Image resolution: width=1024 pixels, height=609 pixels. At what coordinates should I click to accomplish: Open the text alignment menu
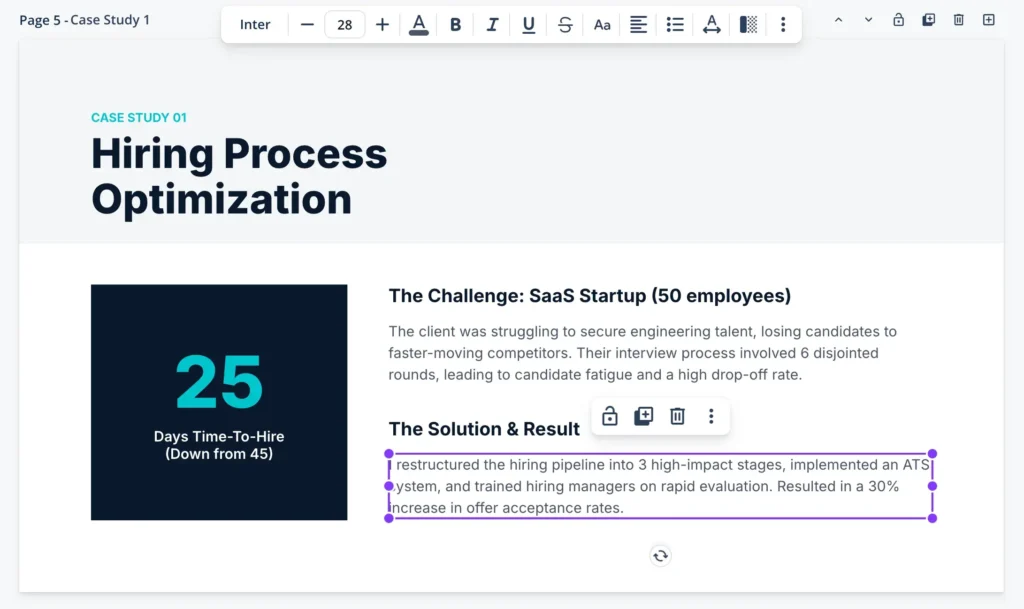pos(638,24)
